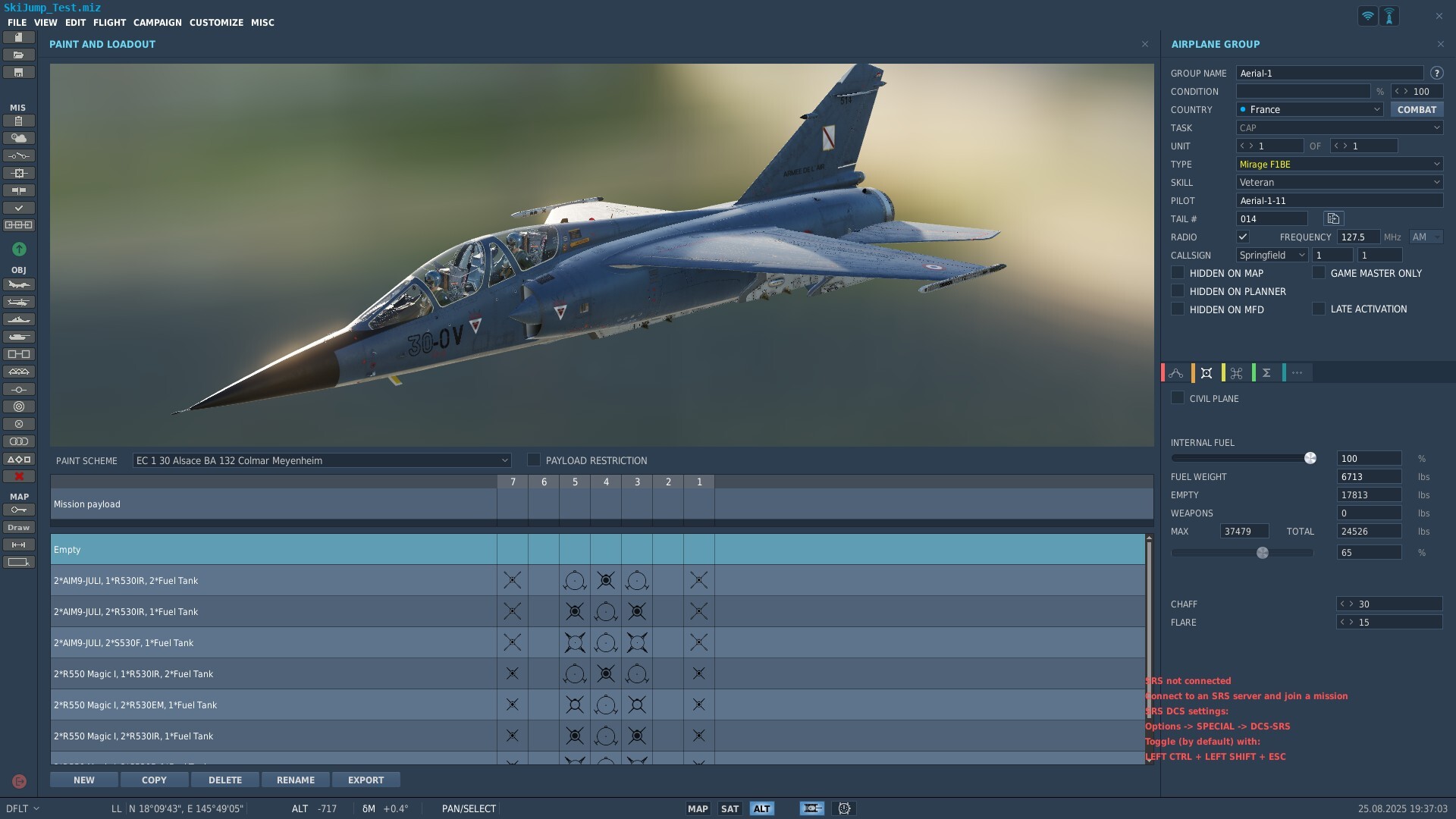Click the new mission file icon

click(19, 37)
